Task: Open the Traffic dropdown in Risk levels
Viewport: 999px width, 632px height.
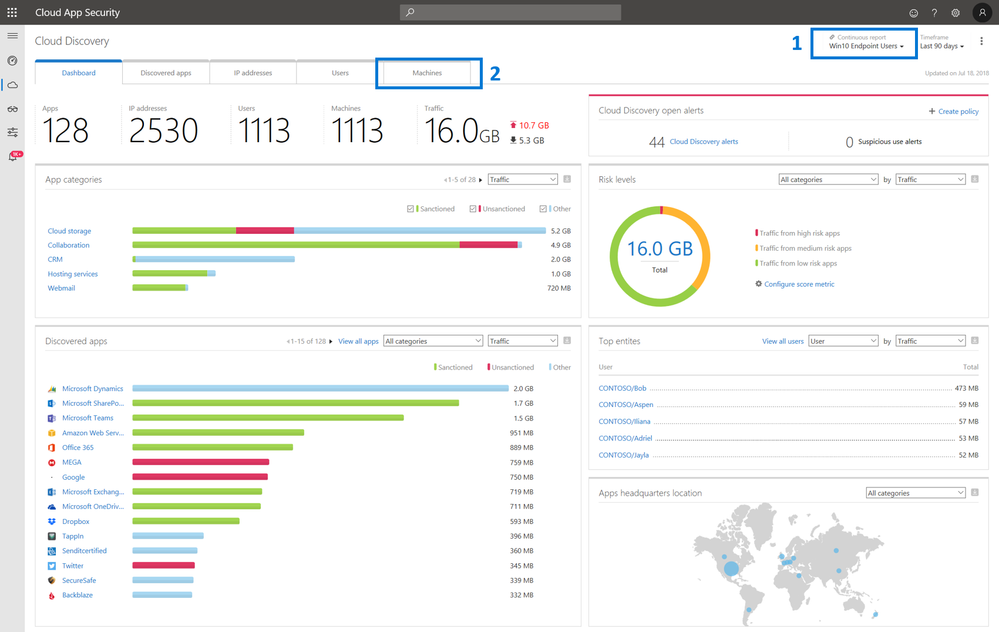Action: pos(931,179)
